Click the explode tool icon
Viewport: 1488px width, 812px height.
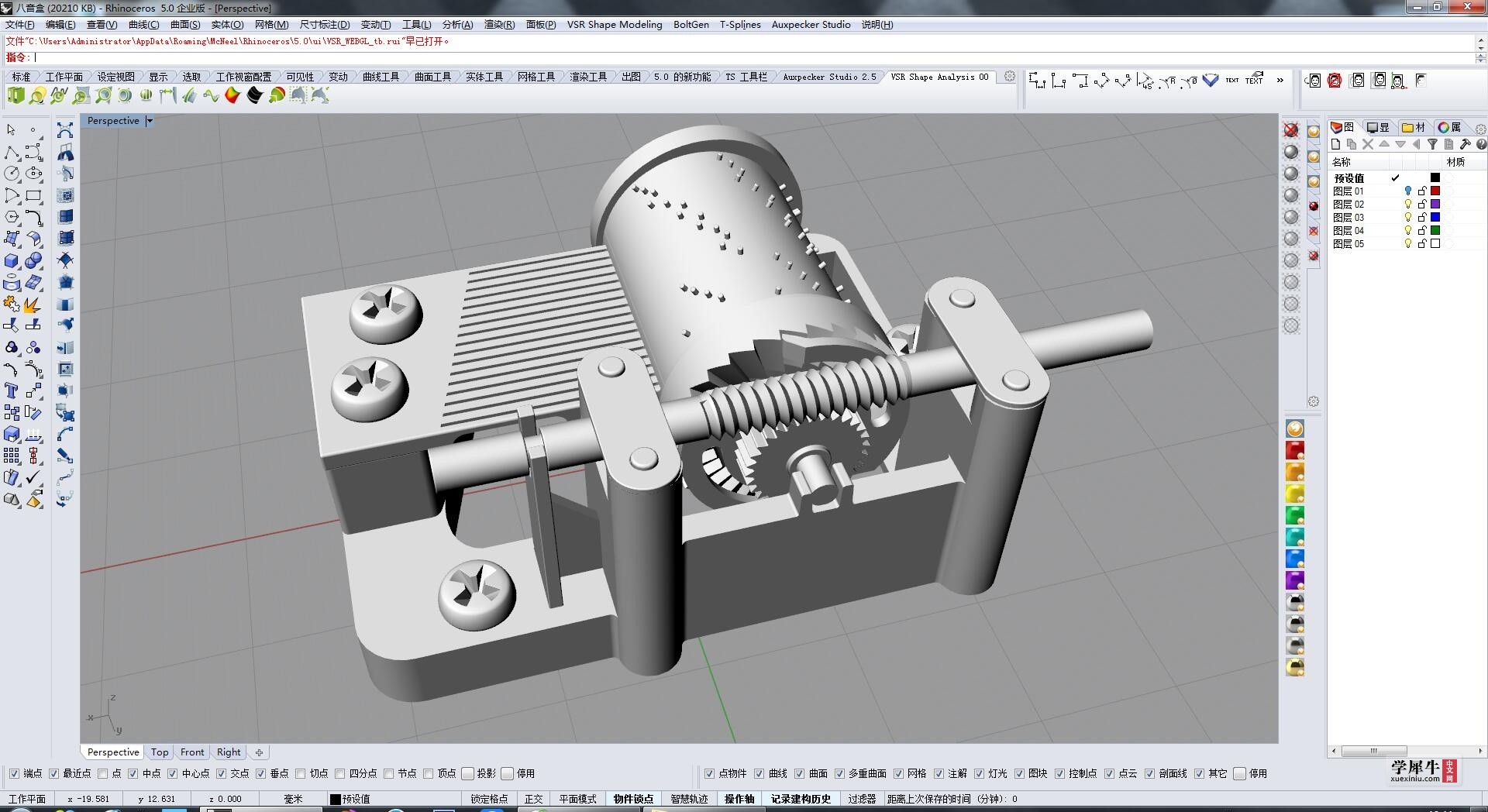pos(33,304)
